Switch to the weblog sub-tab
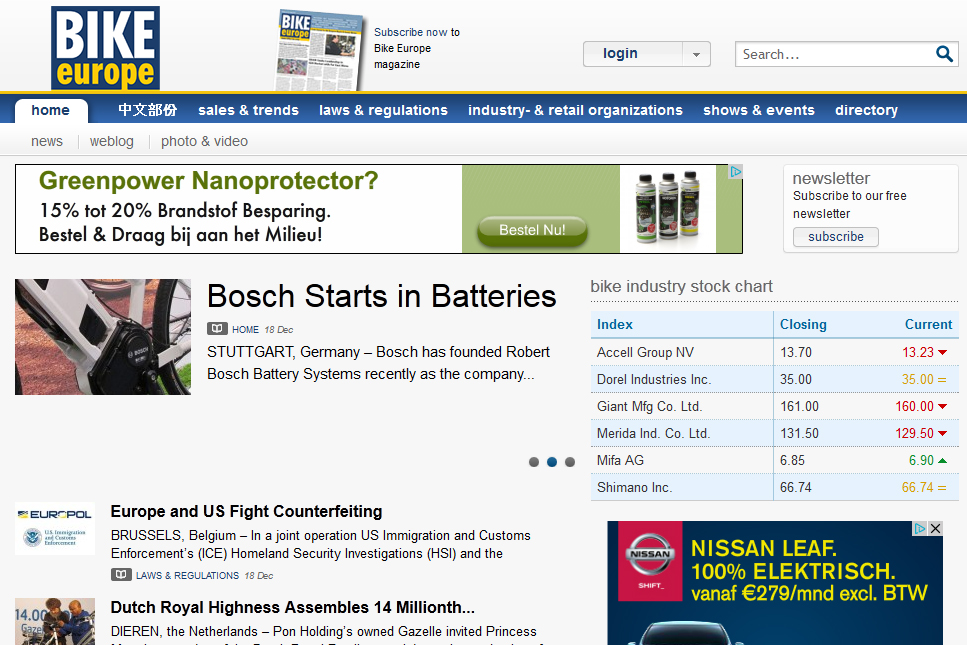This screenshot has height=645, width=967. pos(111,141)
